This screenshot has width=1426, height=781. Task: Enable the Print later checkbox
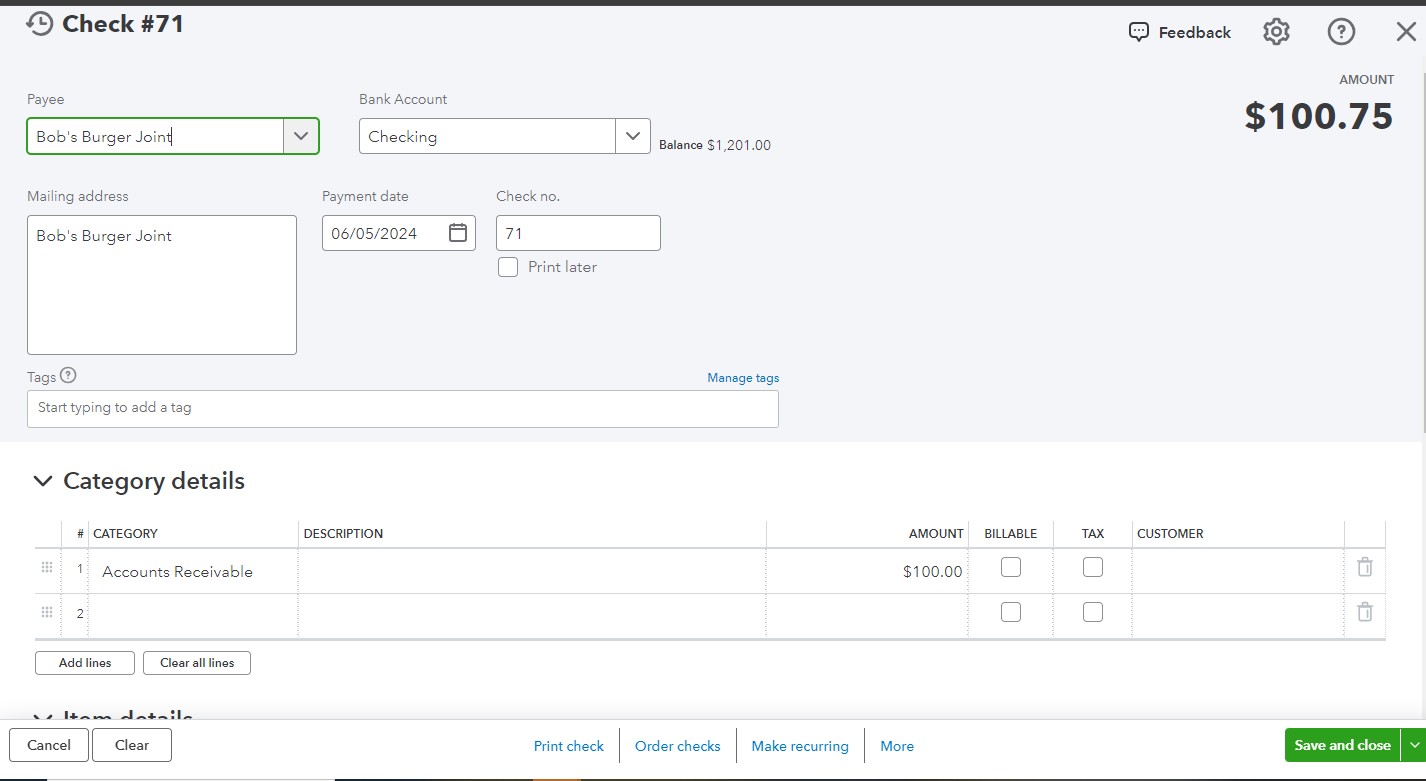coord(508,267)
